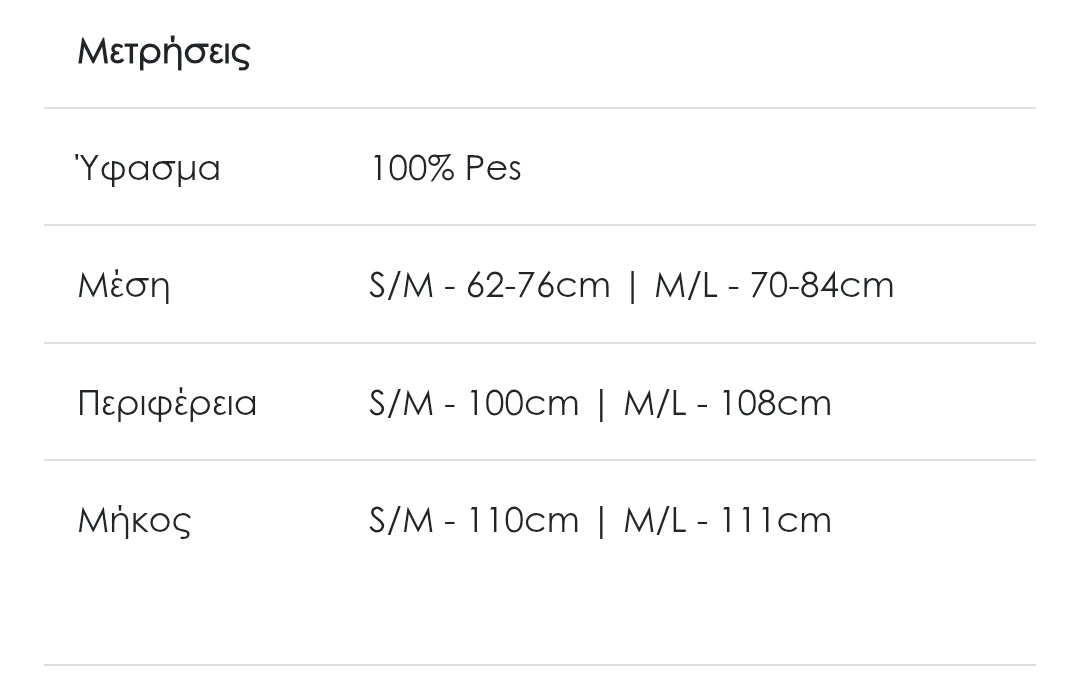Click the Μήκος row label
Image resolution: width=1080 pixels, height=681 pixels.
[134, 520]
